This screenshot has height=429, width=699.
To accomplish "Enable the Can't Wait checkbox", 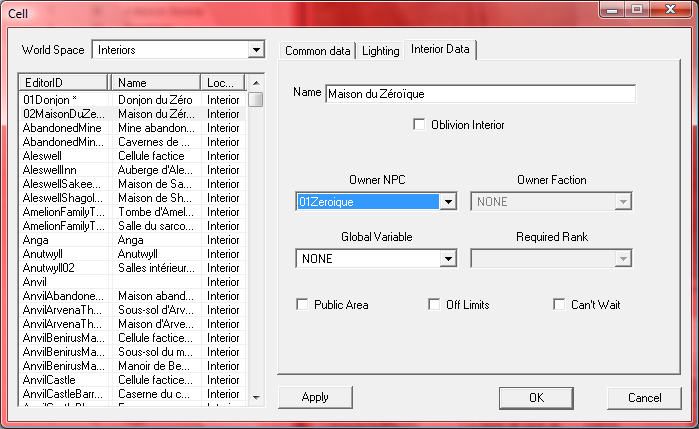I will [559, 304].
